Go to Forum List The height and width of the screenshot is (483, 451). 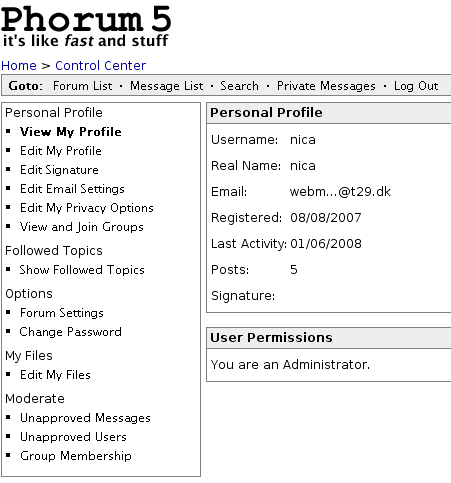[x=83, y=86]
